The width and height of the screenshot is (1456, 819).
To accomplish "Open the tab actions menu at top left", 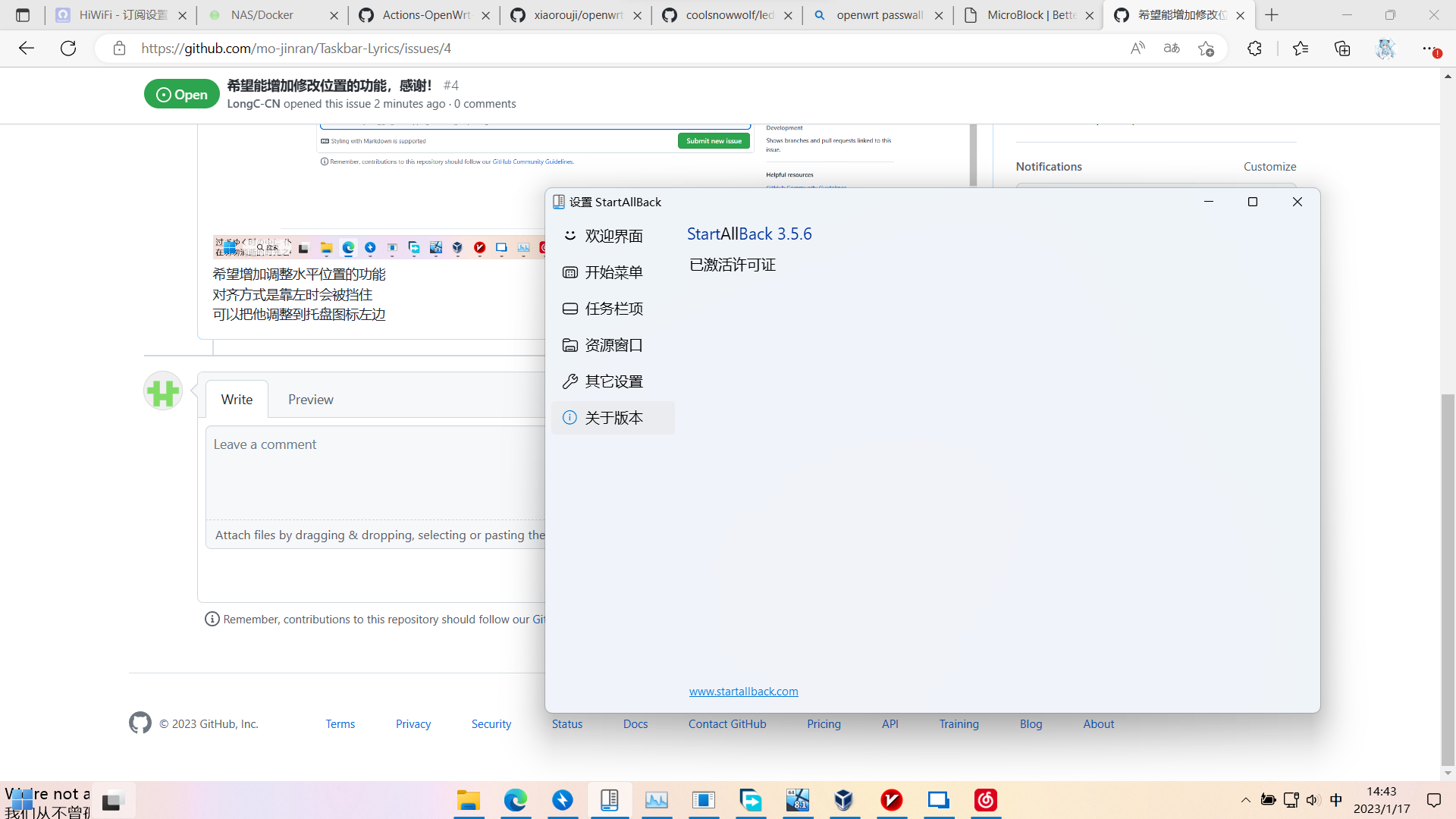I will click(x=23, y=15).
